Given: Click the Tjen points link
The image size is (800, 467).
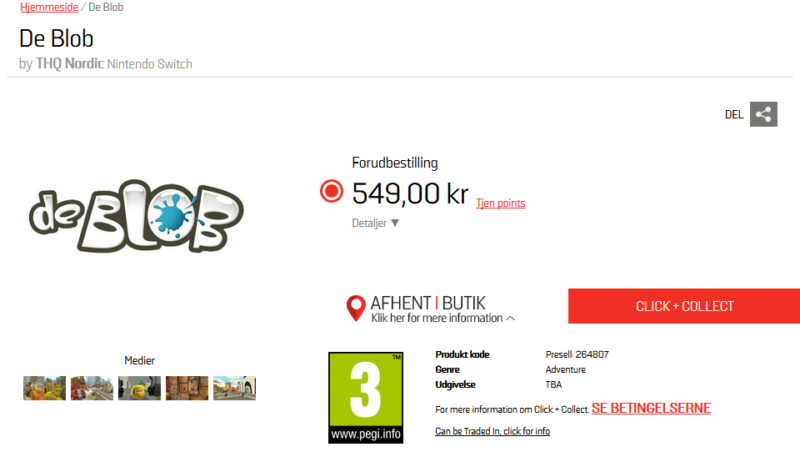Looking at the screenshot, I should [501, 203].
